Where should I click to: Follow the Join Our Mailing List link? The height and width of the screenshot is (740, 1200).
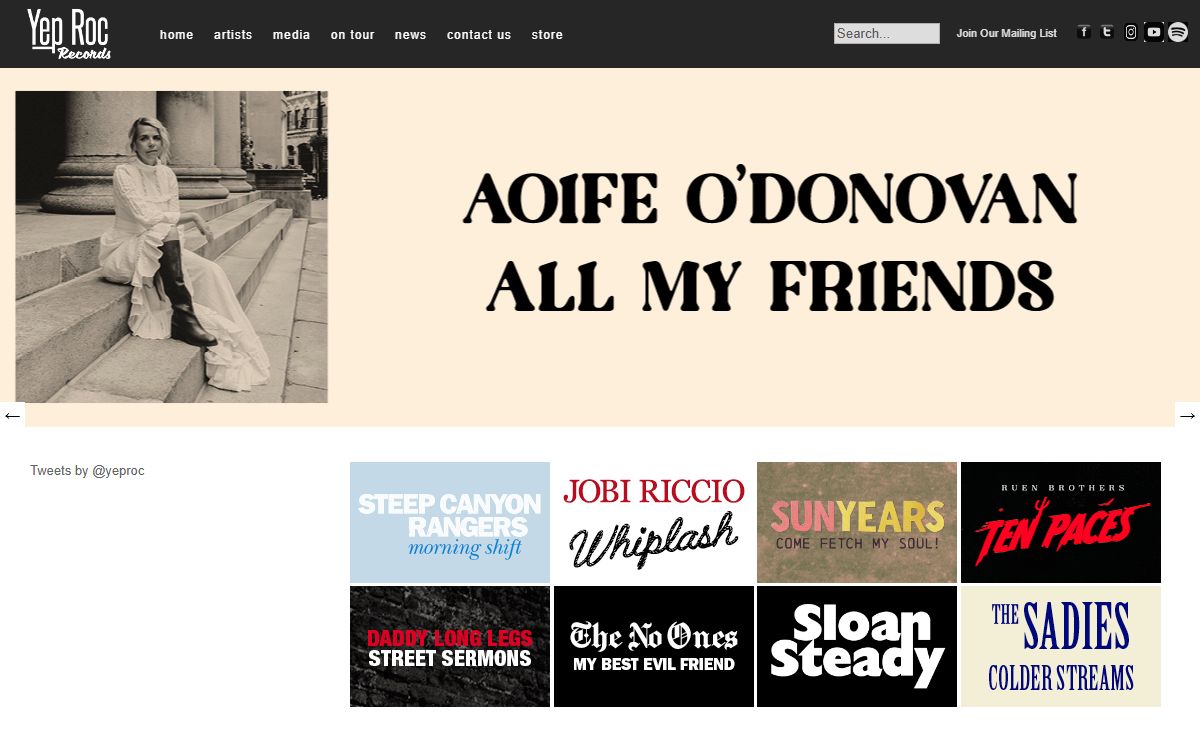point(1006,33)
